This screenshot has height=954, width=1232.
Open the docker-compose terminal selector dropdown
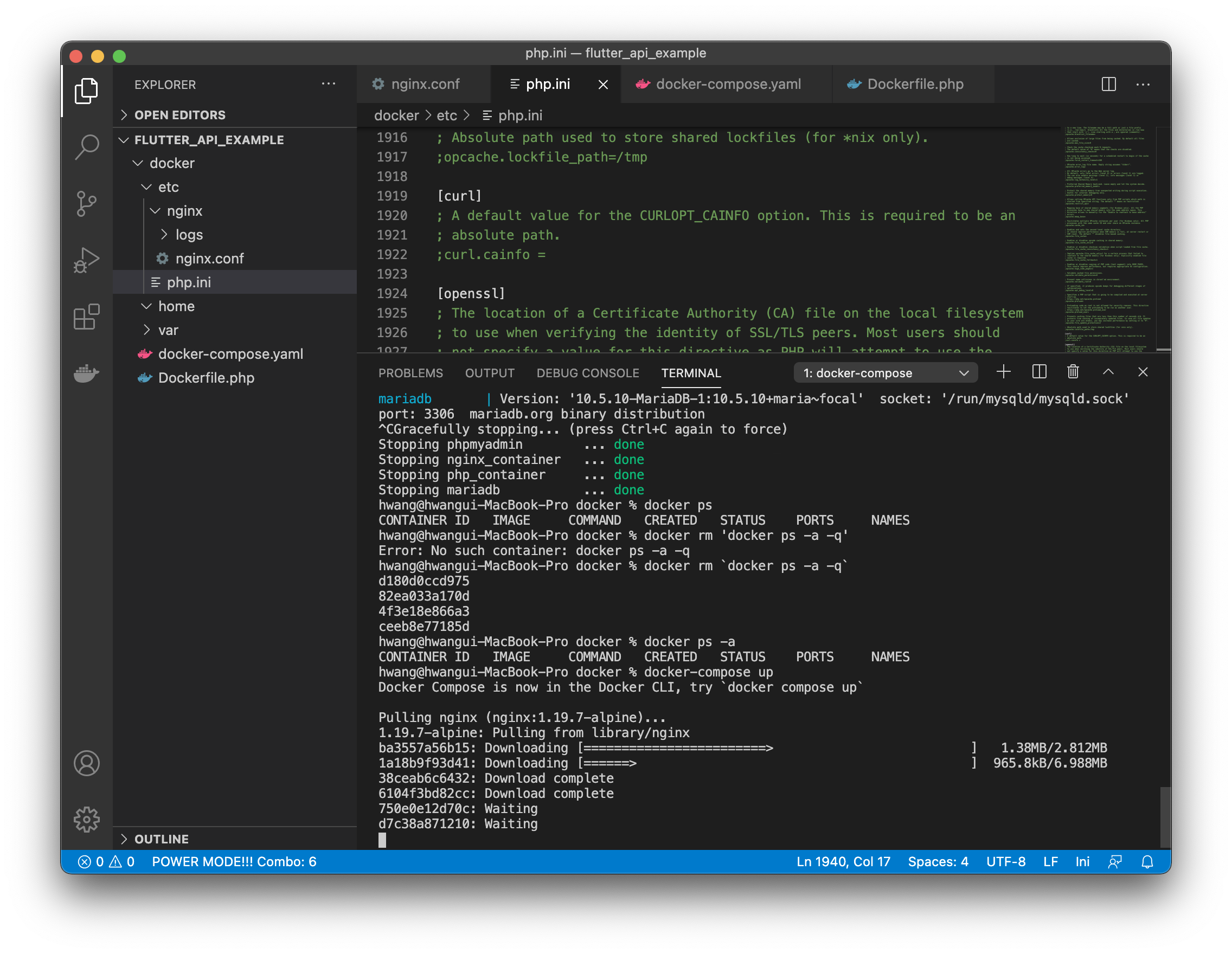(x=886, y=373)
